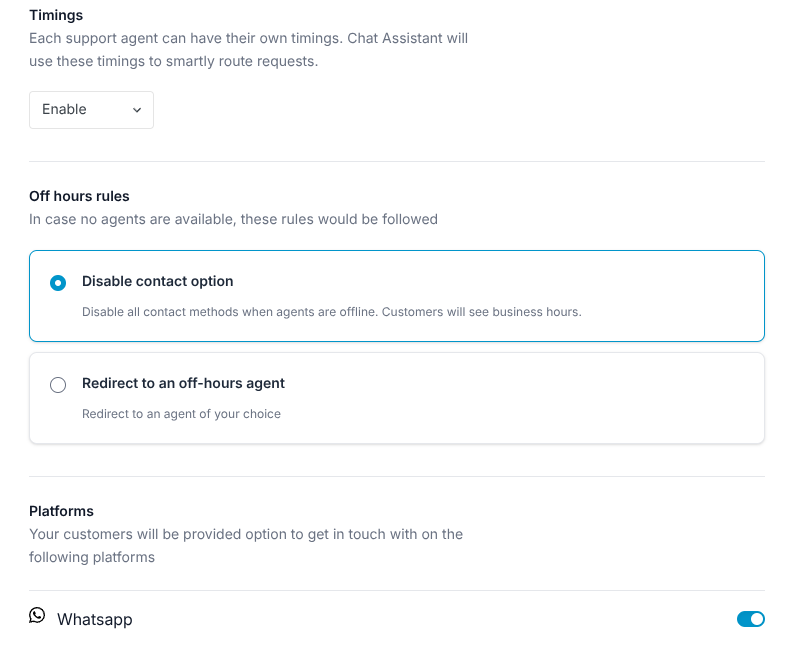Click the Whatsapp platform label
Viewport: 791px width, 658px height.
(94, 620)
